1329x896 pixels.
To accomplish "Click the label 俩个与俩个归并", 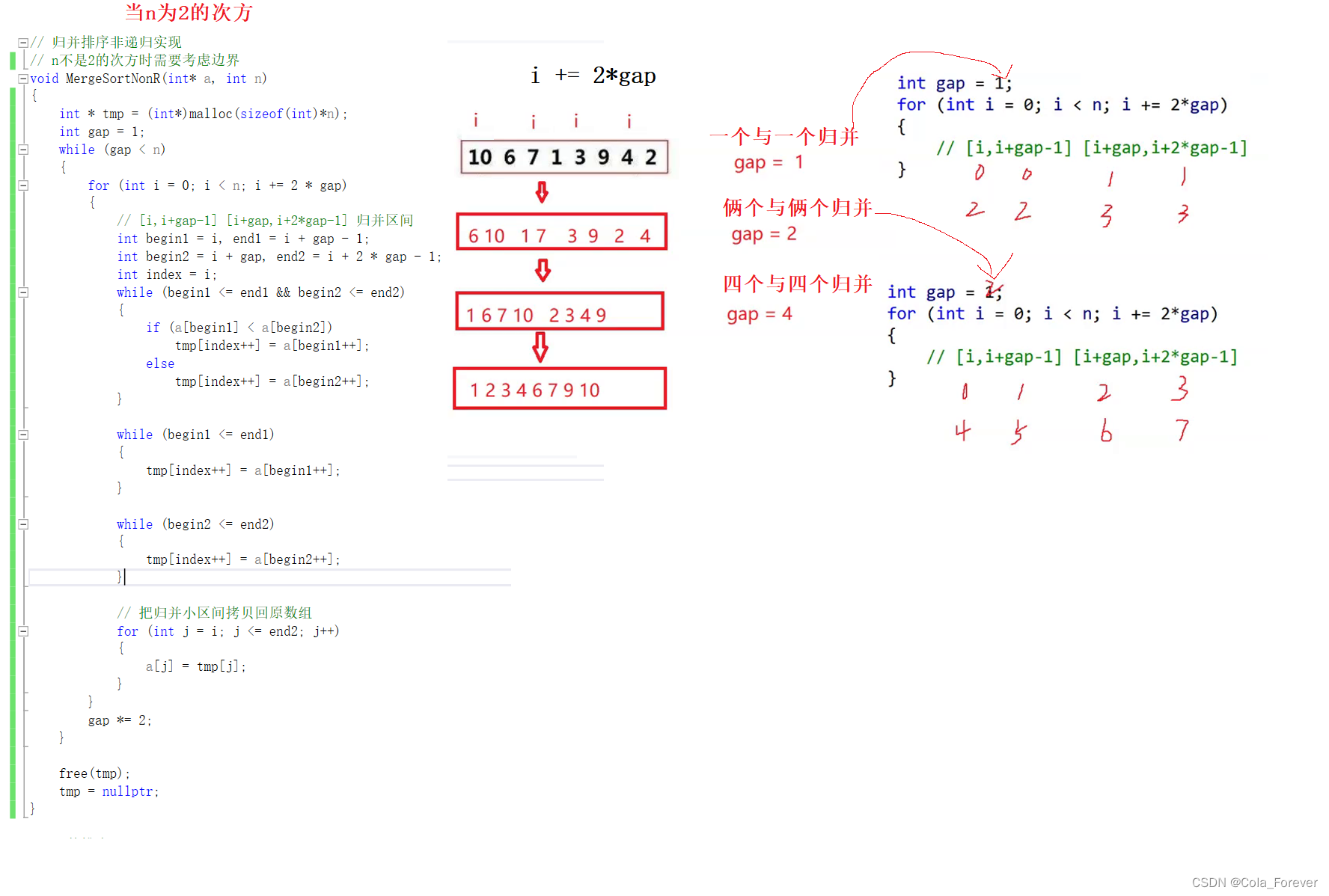I will point(798,207).
